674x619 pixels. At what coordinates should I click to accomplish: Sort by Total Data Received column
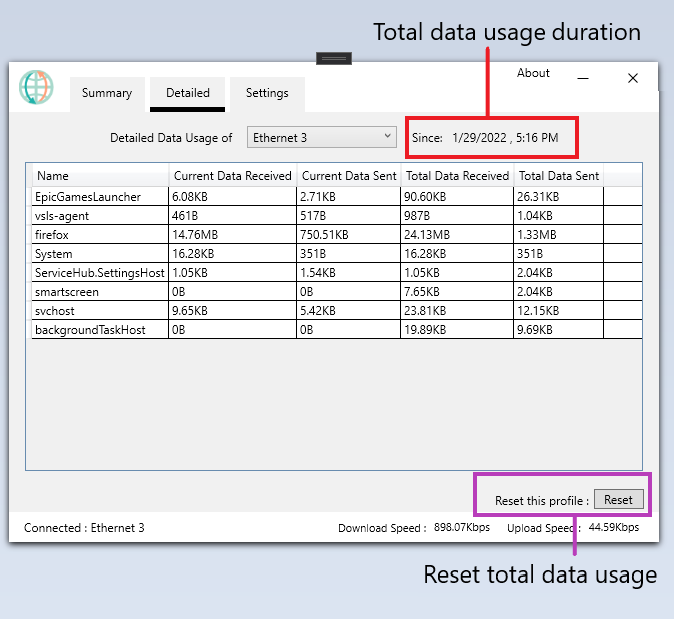click(x=457, y=176)
